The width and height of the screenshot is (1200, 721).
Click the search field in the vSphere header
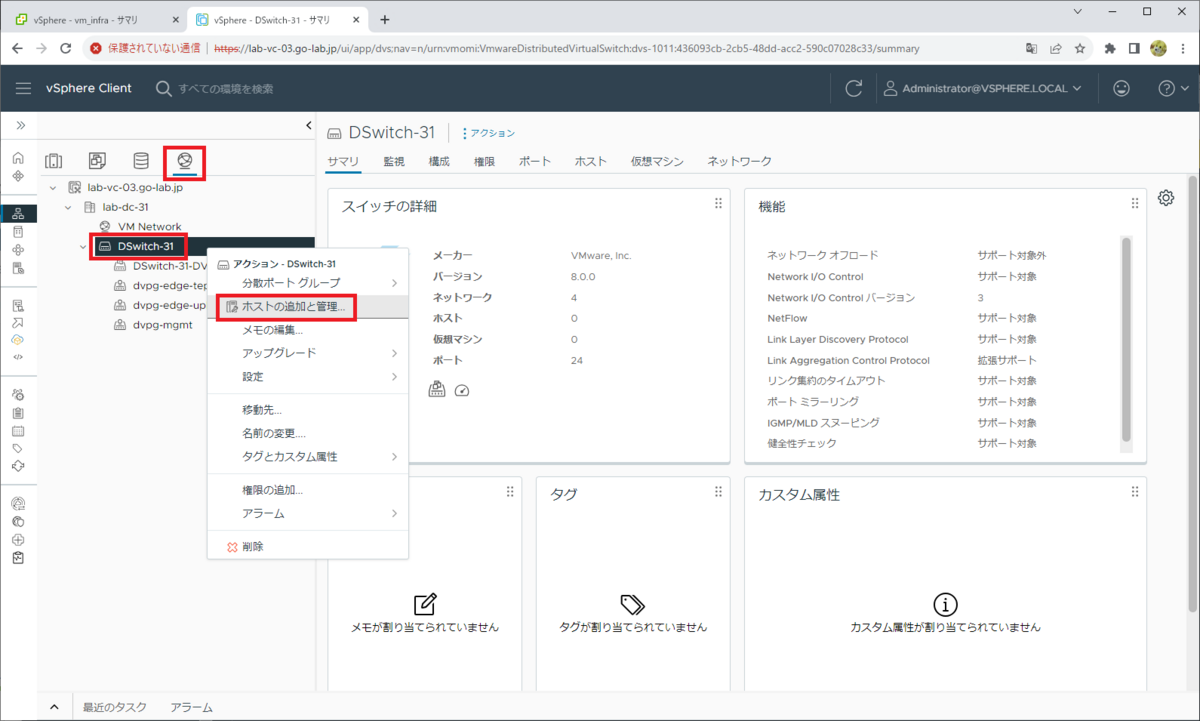225,88
